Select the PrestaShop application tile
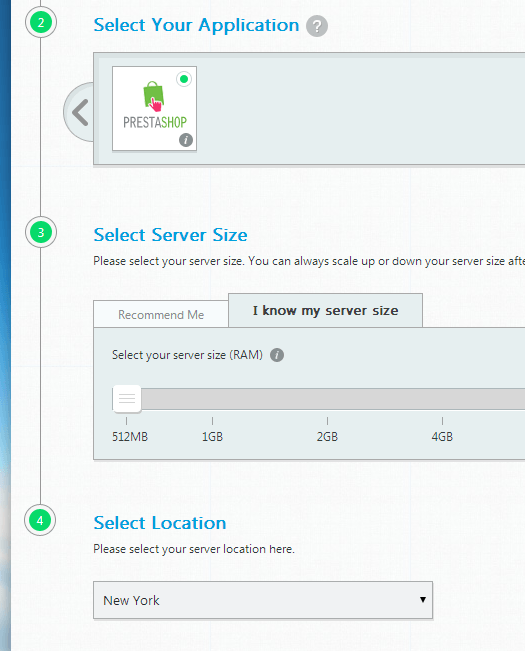 point(154,108)
